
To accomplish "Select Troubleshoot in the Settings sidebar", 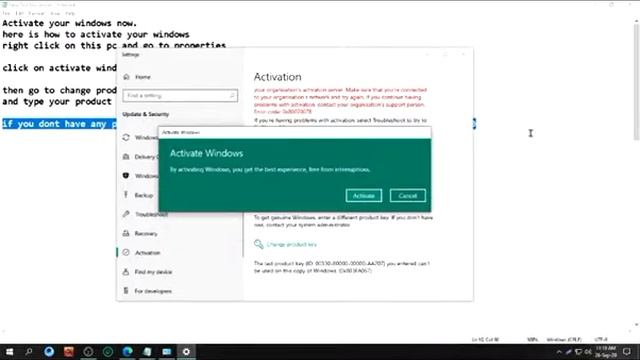I will pos(151,214).
